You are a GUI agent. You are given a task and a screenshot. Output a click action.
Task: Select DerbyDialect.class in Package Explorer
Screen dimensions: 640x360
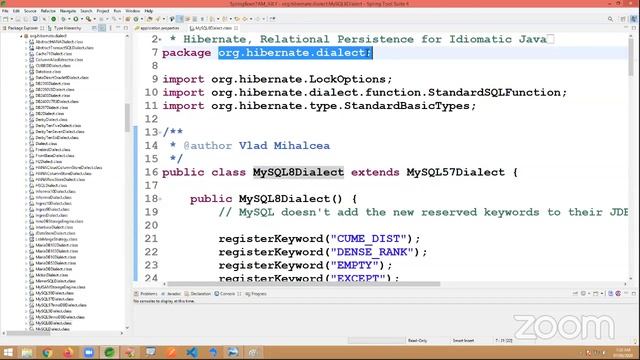pyautogui.click(x=51, y=120)
